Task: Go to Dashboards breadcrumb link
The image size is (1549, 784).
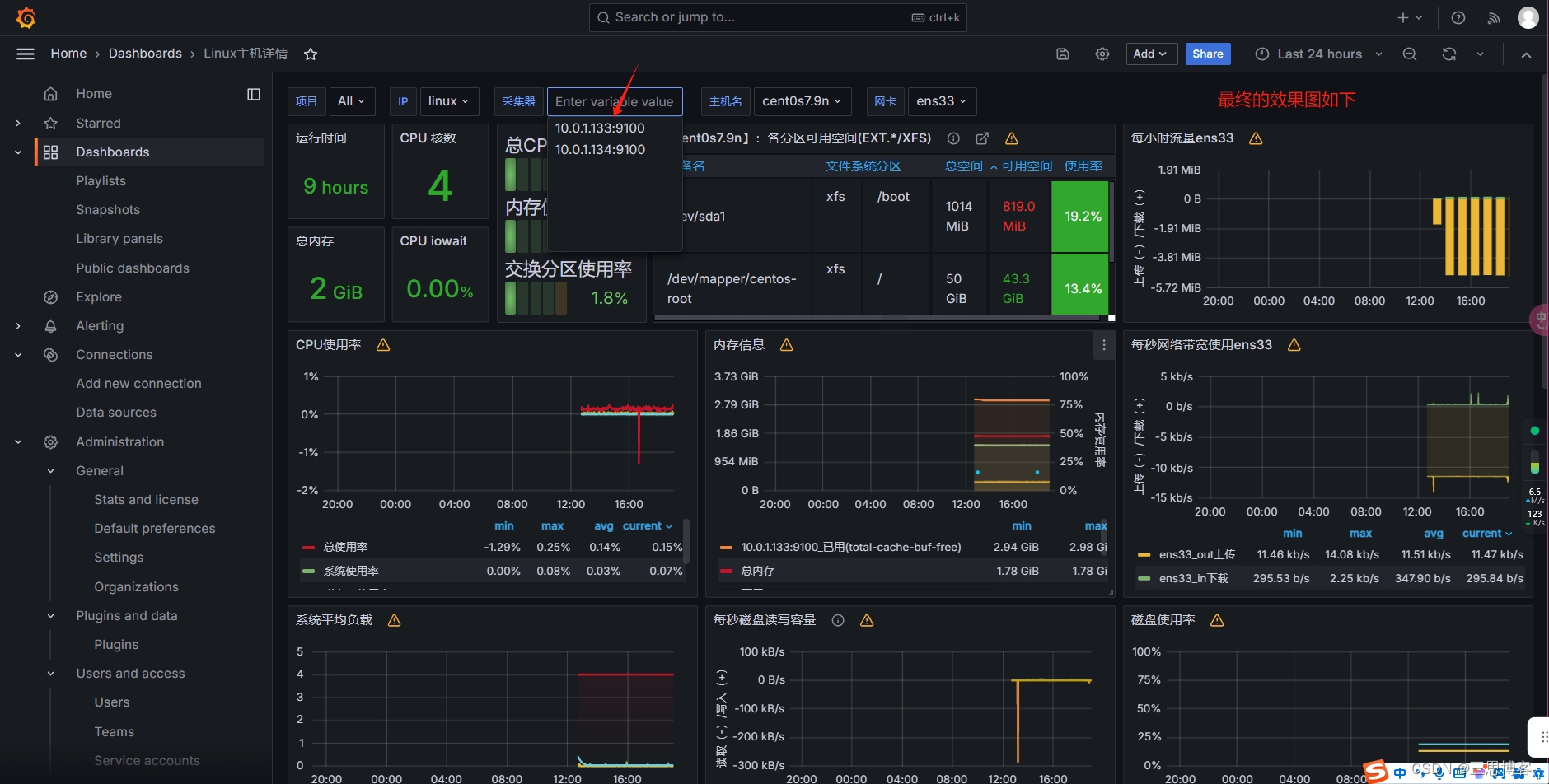Action: tap(145, 54)
